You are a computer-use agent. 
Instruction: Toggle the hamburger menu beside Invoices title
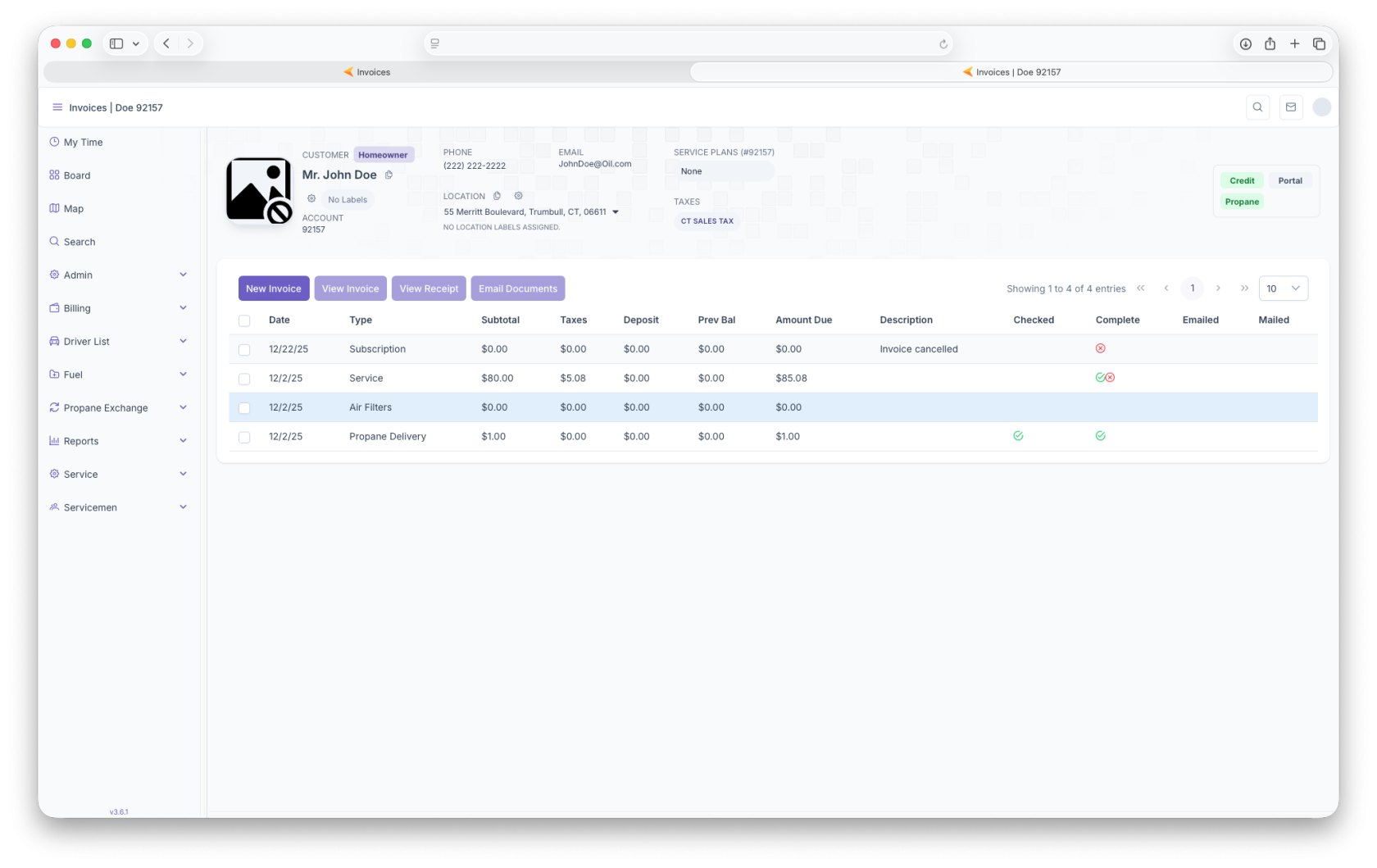[57, 107]
